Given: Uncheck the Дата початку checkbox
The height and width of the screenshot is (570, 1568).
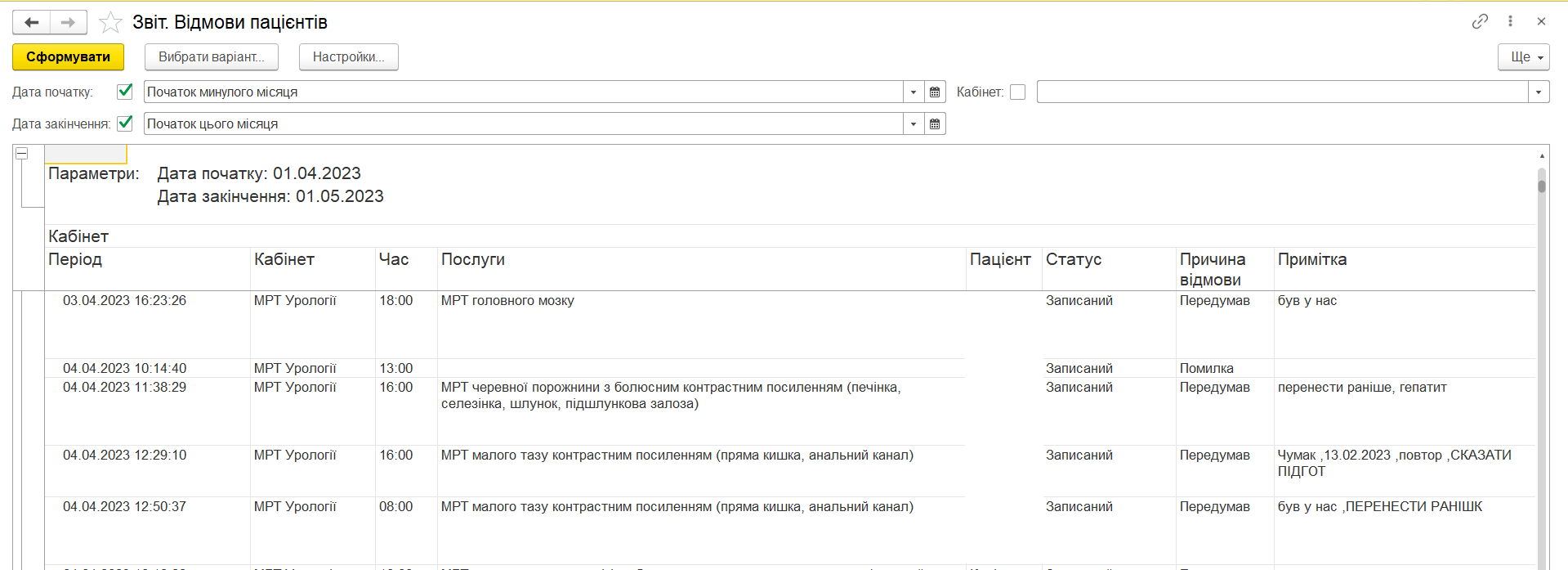Looking at the screenshot, I should (x=125, y=92).
